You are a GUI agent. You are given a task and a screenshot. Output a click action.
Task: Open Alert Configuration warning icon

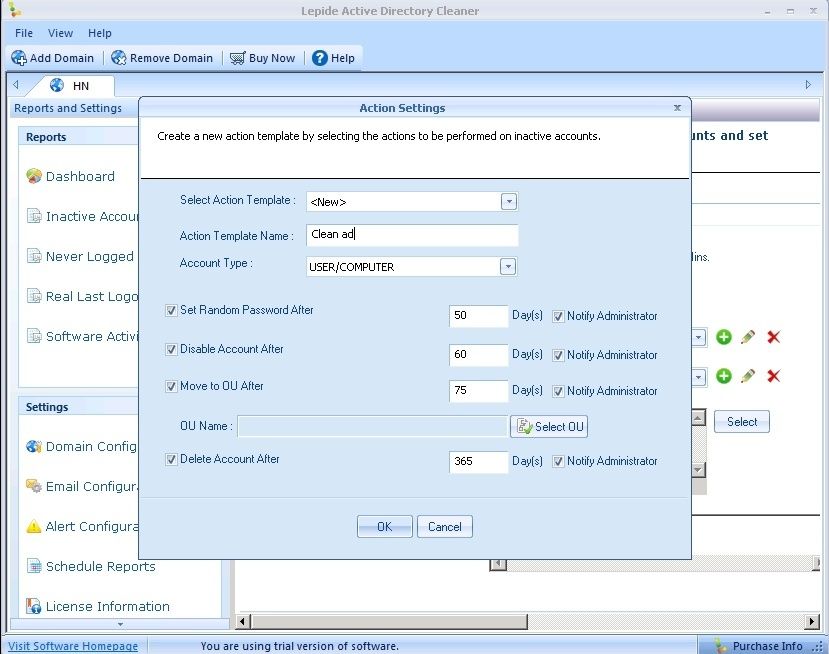[x=34, y=527]
